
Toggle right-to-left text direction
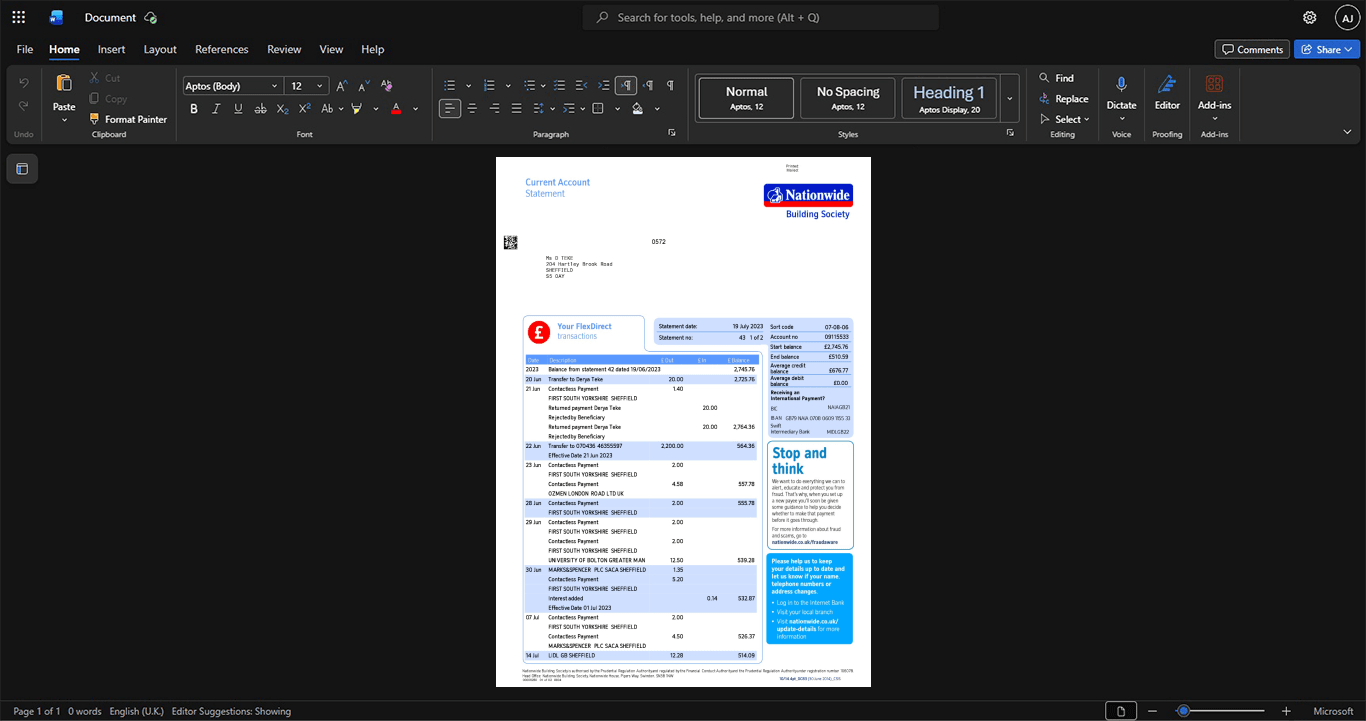pyautogui.click(x=648, y=86)
